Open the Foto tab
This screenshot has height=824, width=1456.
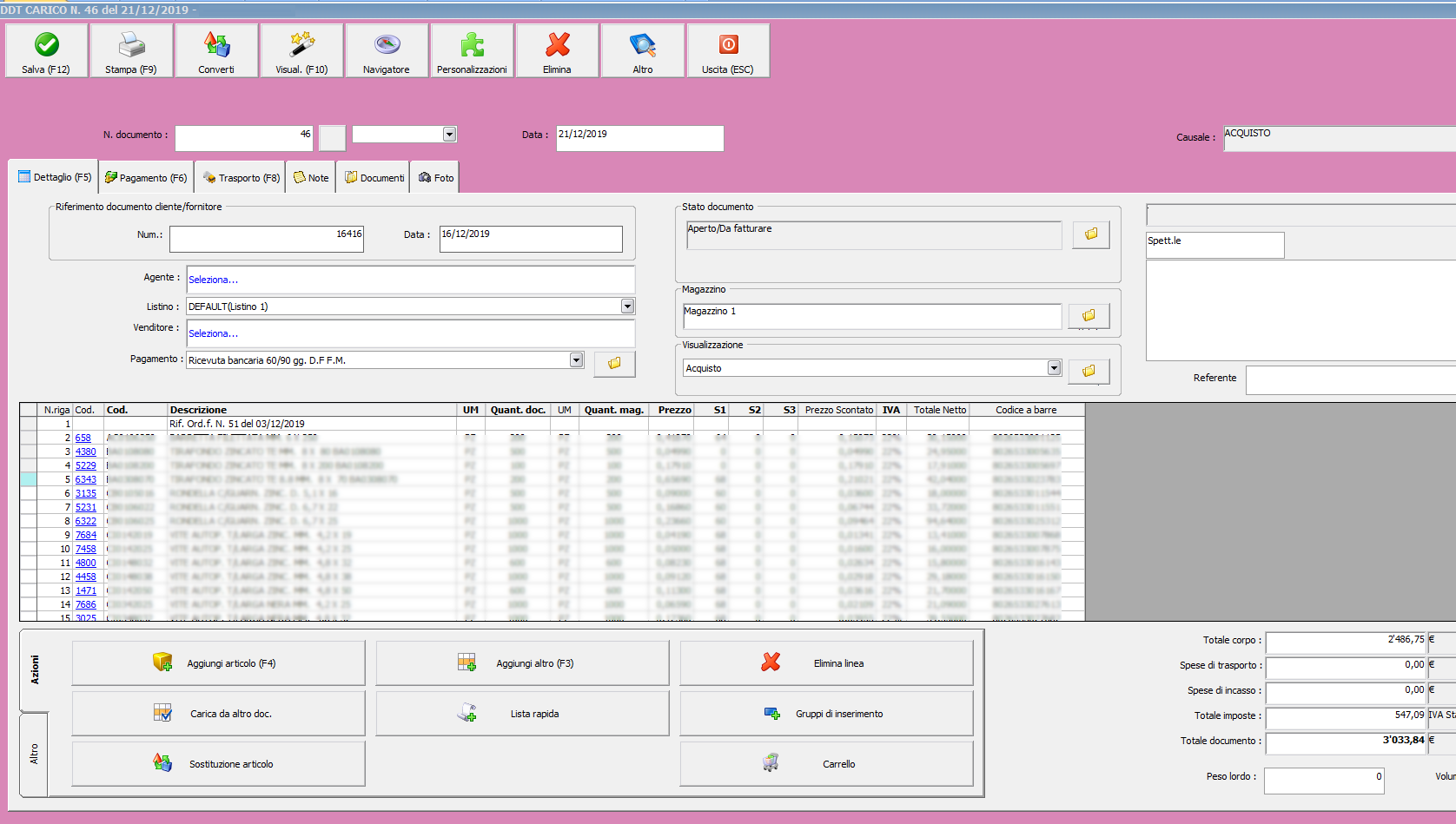click(x=435, y=178)
